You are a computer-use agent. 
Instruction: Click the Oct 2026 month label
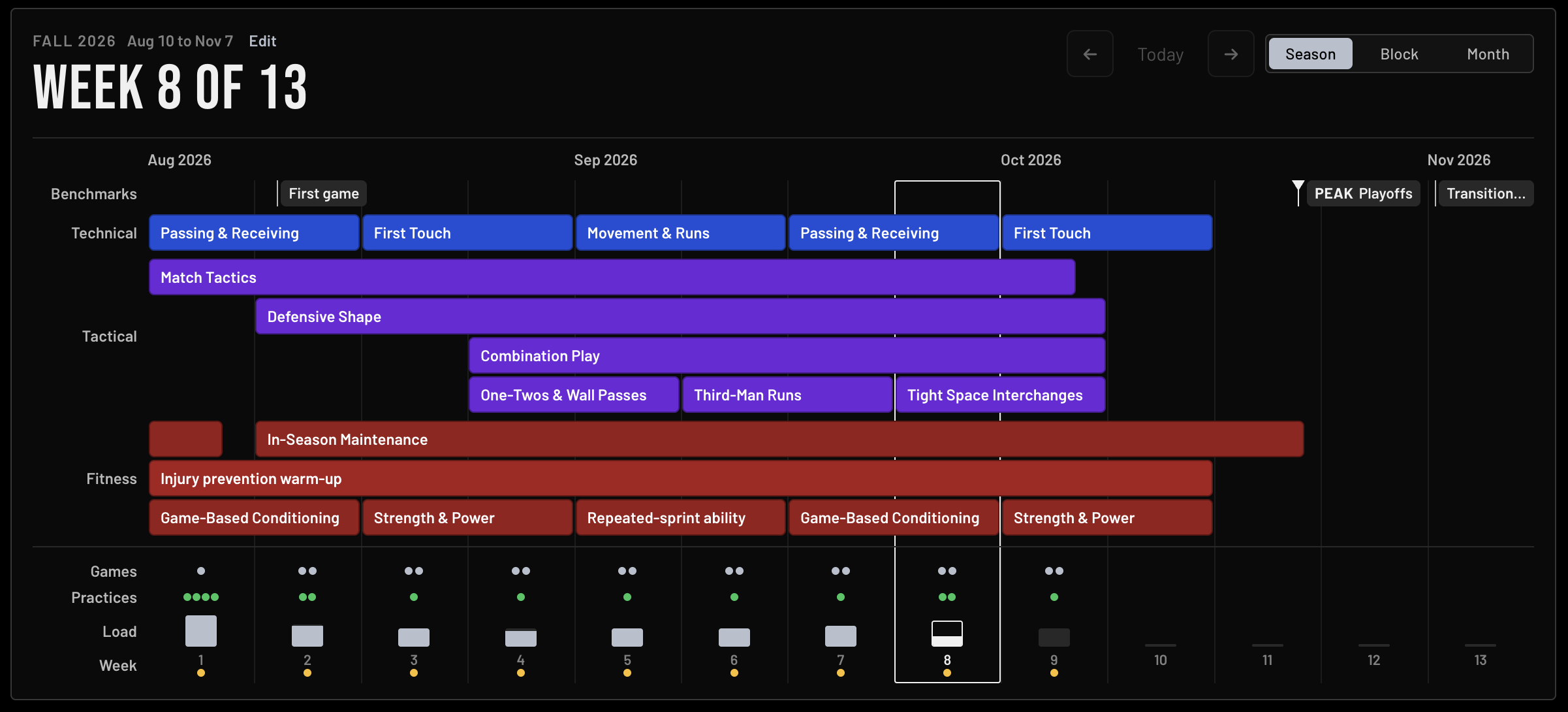(x=1031, y=160)
